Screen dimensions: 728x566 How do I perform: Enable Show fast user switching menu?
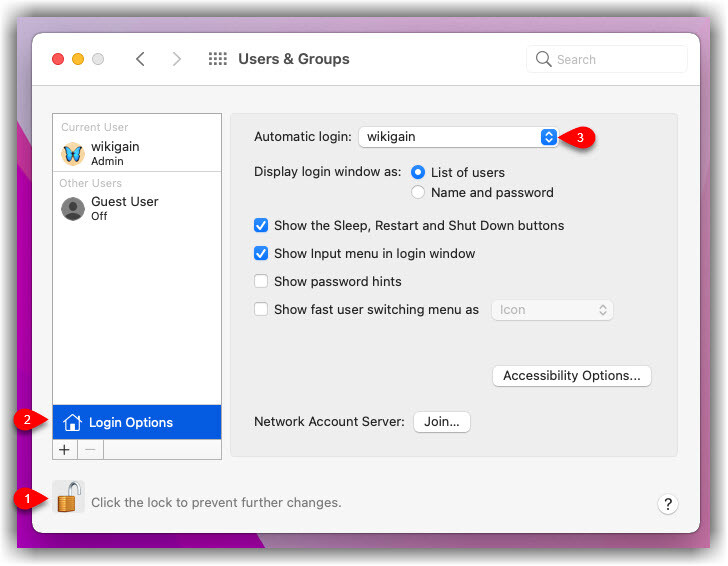coord(261,310)
